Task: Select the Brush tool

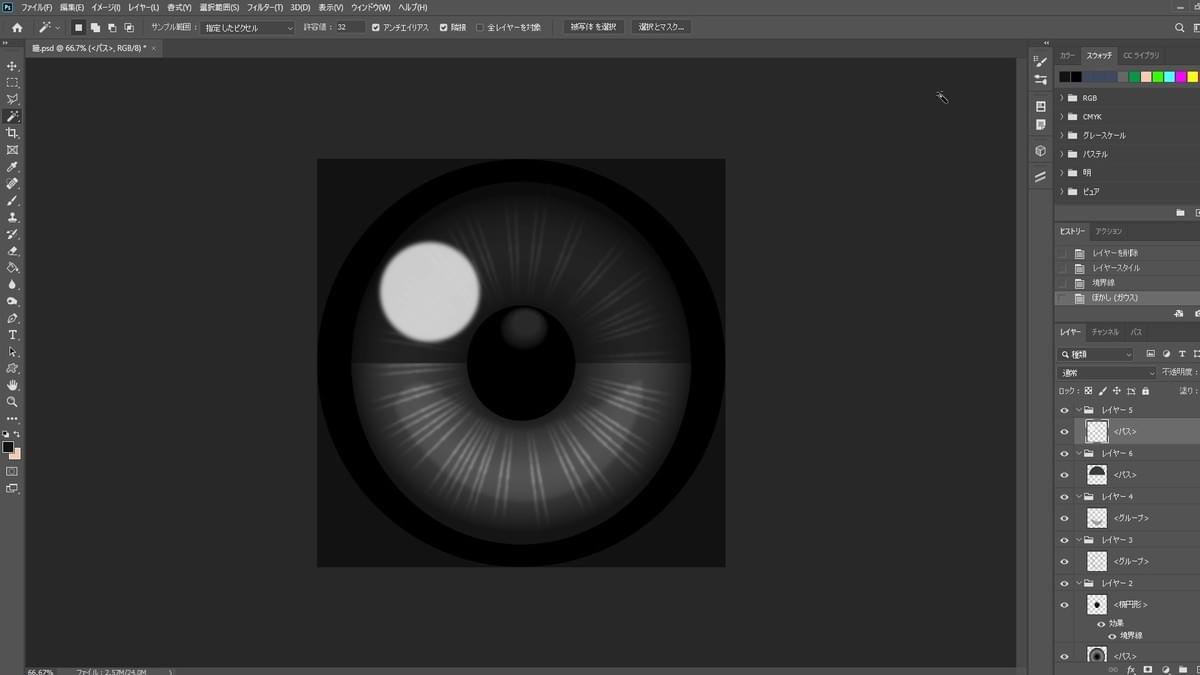Action: point(12,200)
